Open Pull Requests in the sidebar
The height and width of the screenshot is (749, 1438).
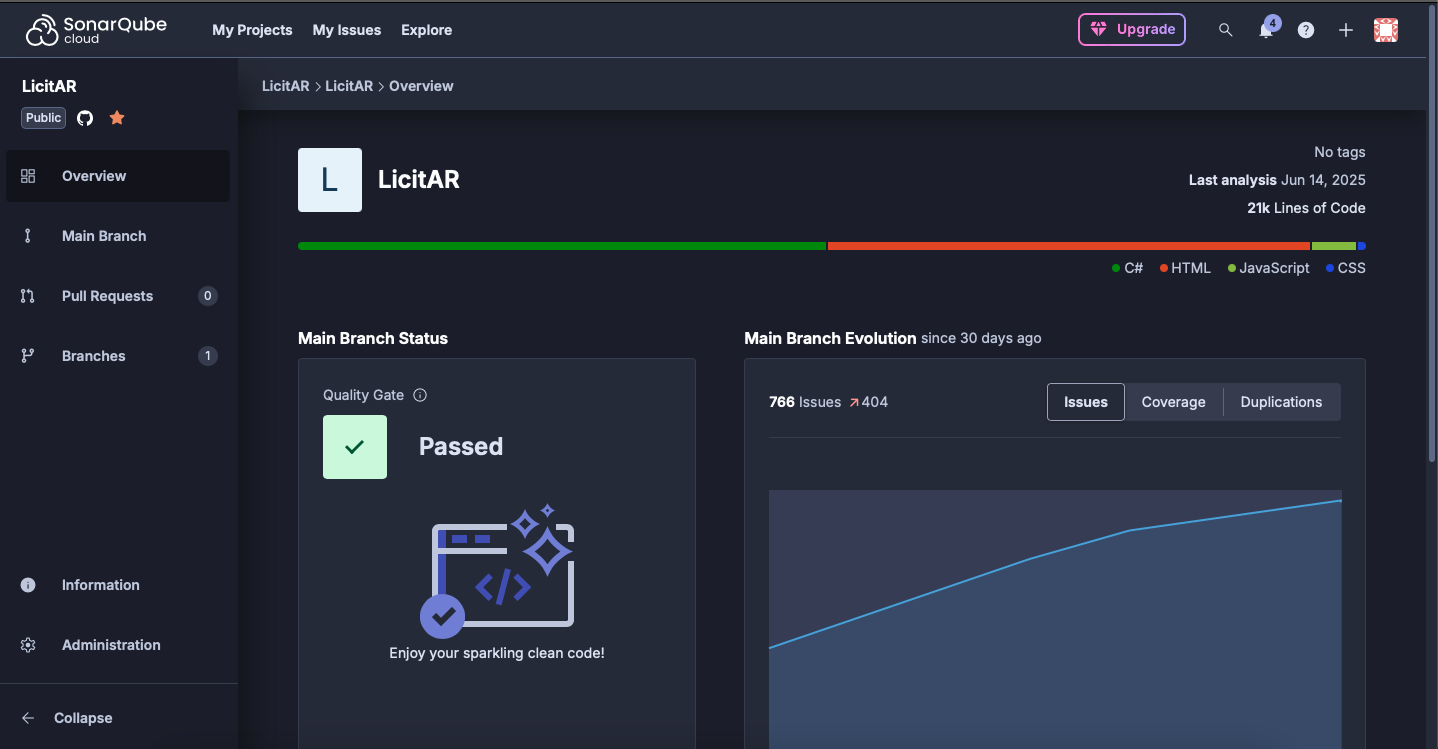[x=118, y=296]
